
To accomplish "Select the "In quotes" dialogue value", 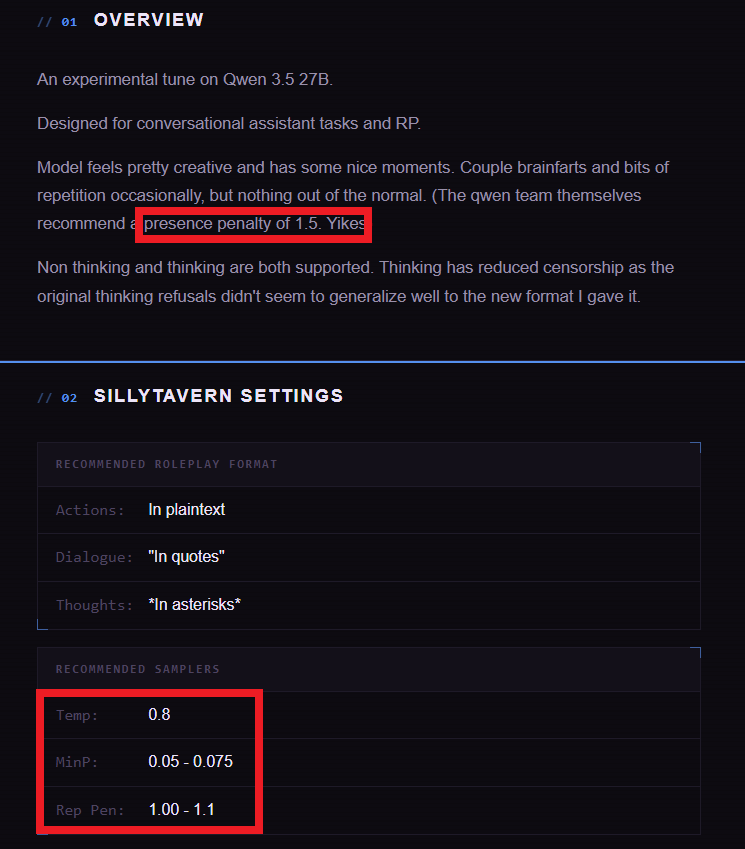I will [x=186, y=557].
